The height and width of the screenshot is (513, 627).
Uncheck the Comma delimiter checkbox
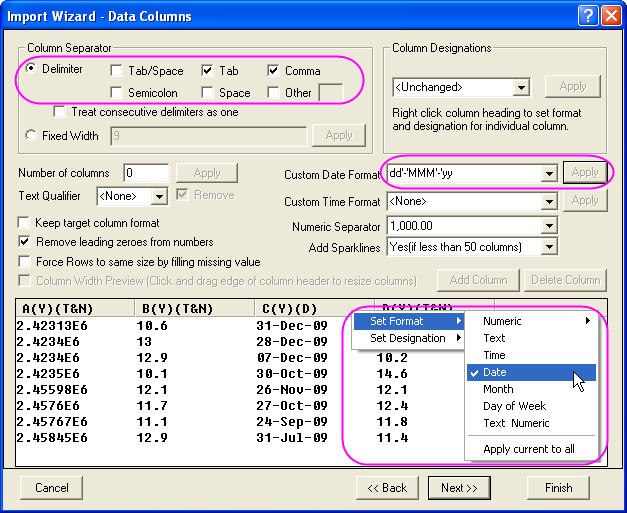(x=275, y=71)
